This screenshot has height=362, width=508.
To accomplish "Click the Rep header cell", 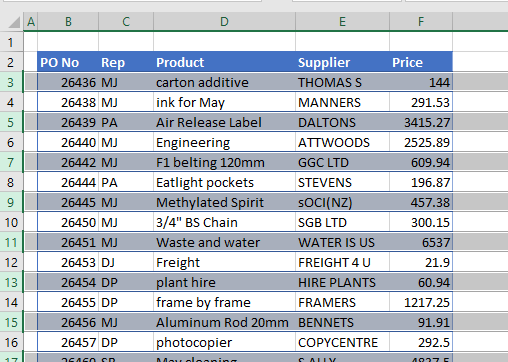I will pos(126,62).
